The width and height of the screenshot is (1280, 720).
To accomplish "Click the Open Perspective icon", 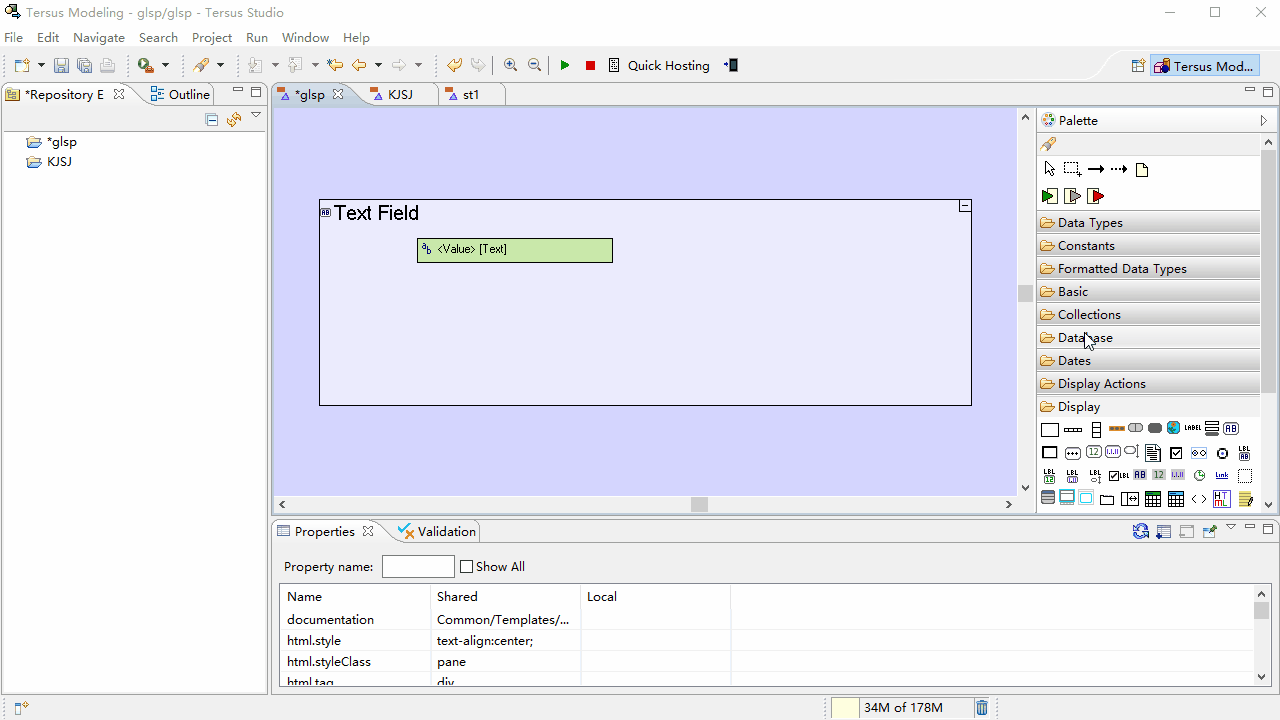I will [1137, 66].
